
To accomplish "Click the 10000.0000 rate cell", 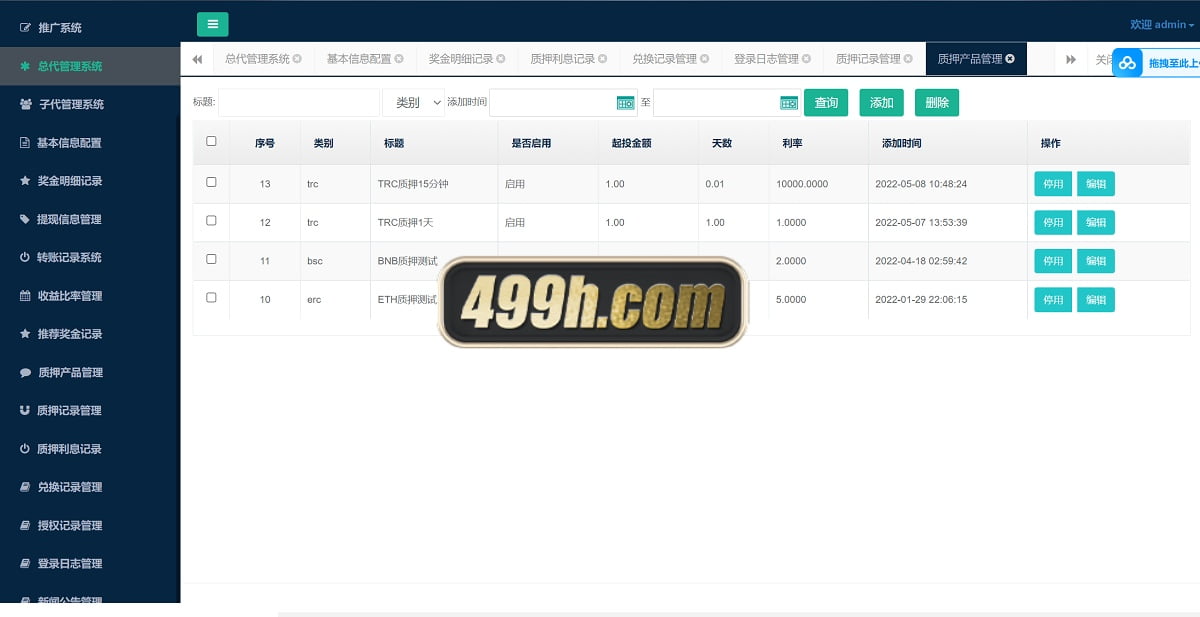I will point(802,184).
